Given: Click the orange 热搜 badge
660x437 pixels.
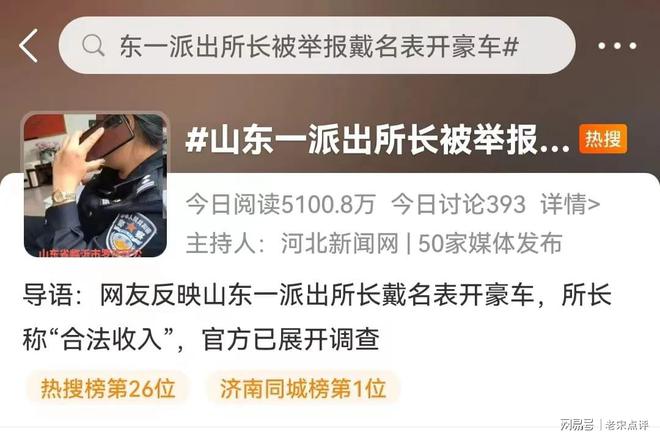Looking at the screenshot, I should tap(603, 139).
